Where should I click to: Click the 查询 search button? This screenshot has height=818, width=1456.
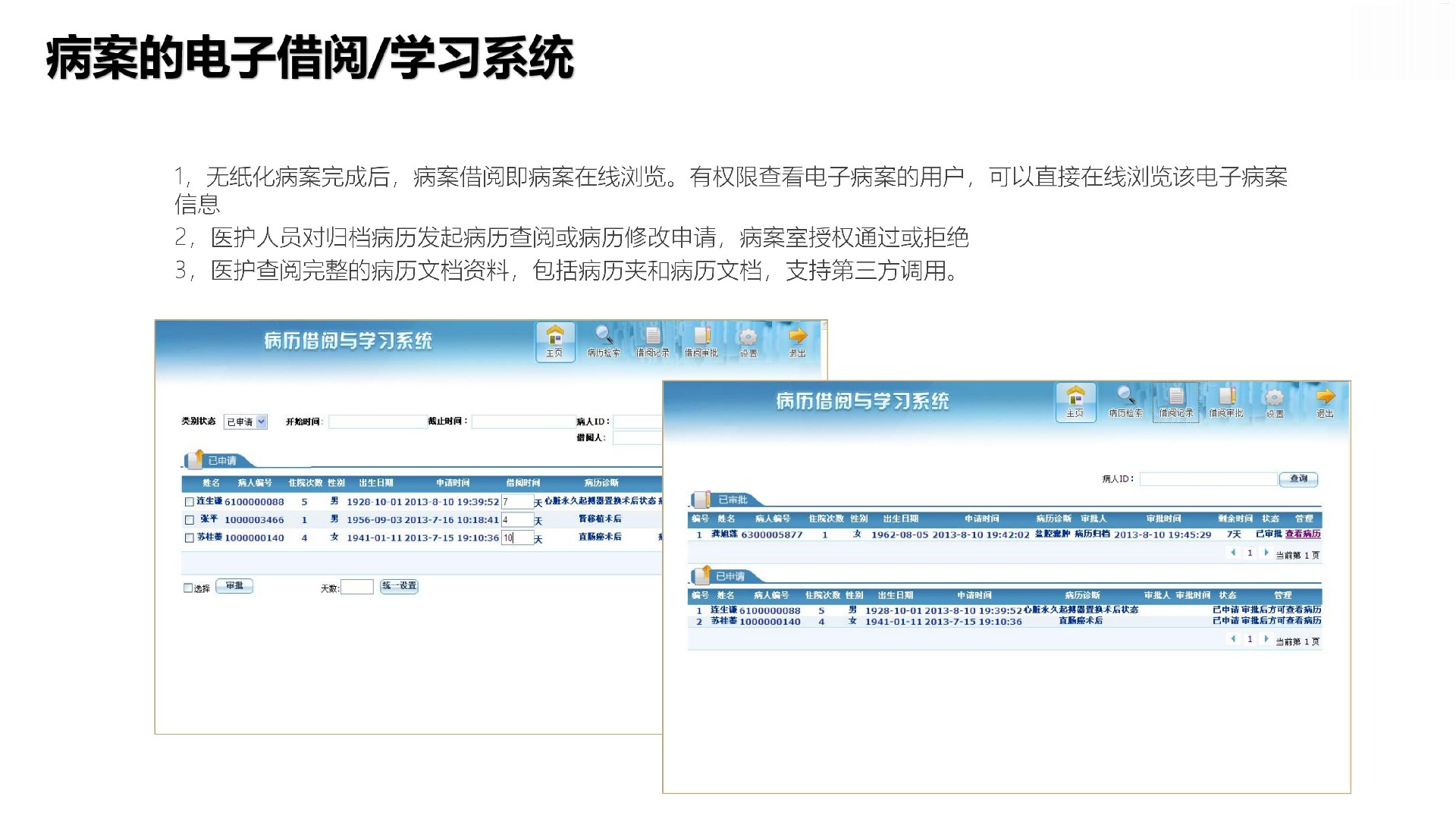[1298, 479]
